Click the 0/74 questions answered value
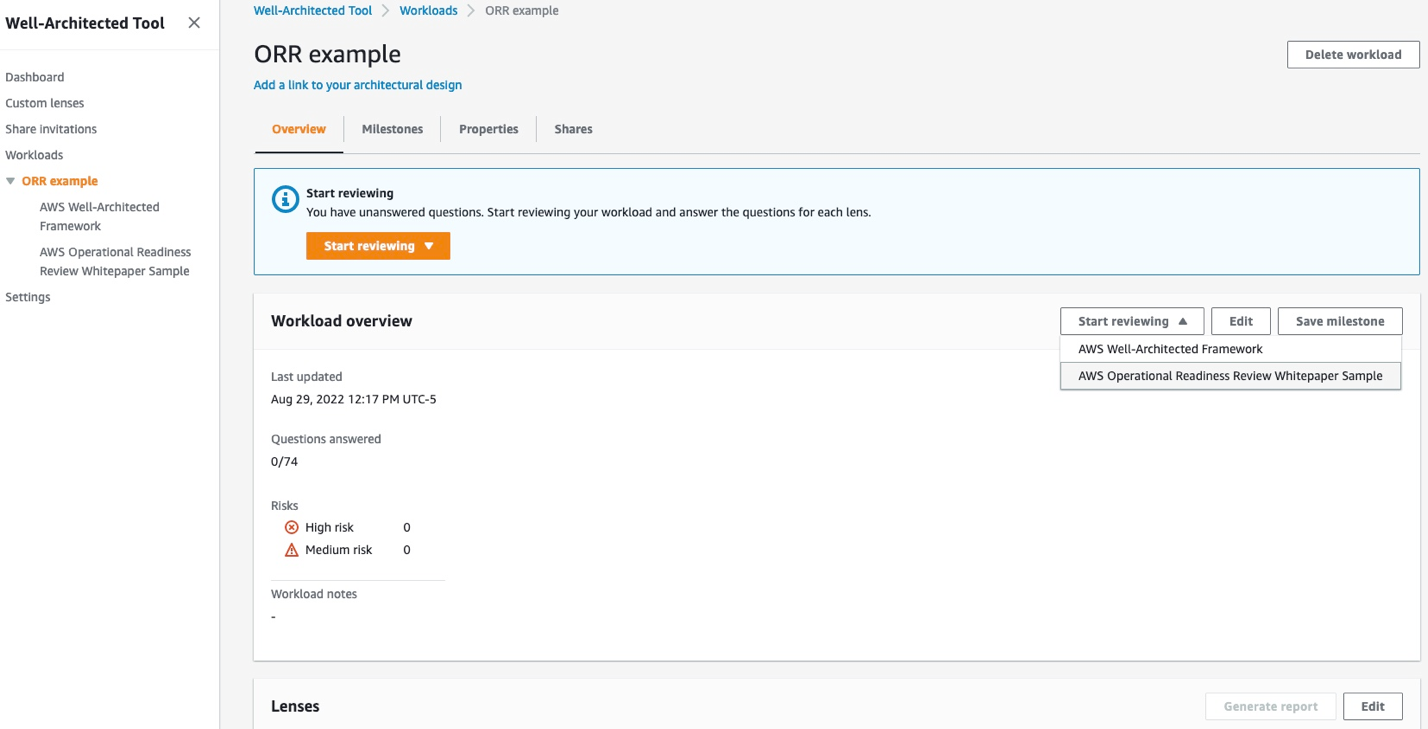The image size is (1428, 729). 285,462
